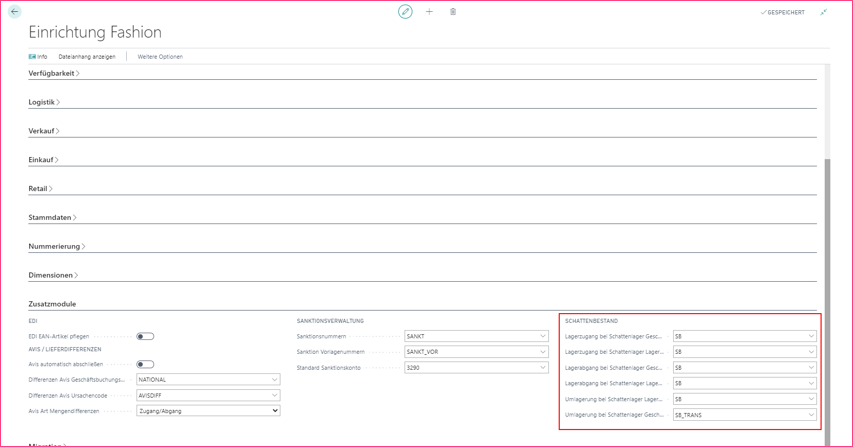
Task: Open Dateianhang anzeigen menu item
Action: (x=87, y=57)
